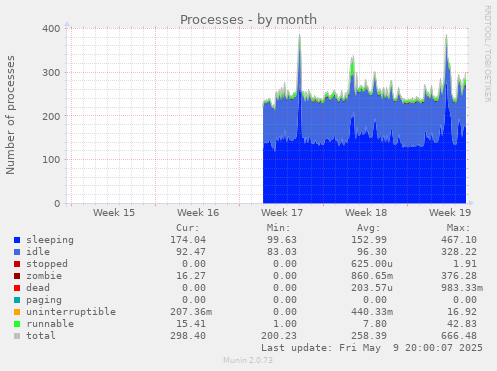Click the 'sleeping' legend label

(x=50, y=240)
